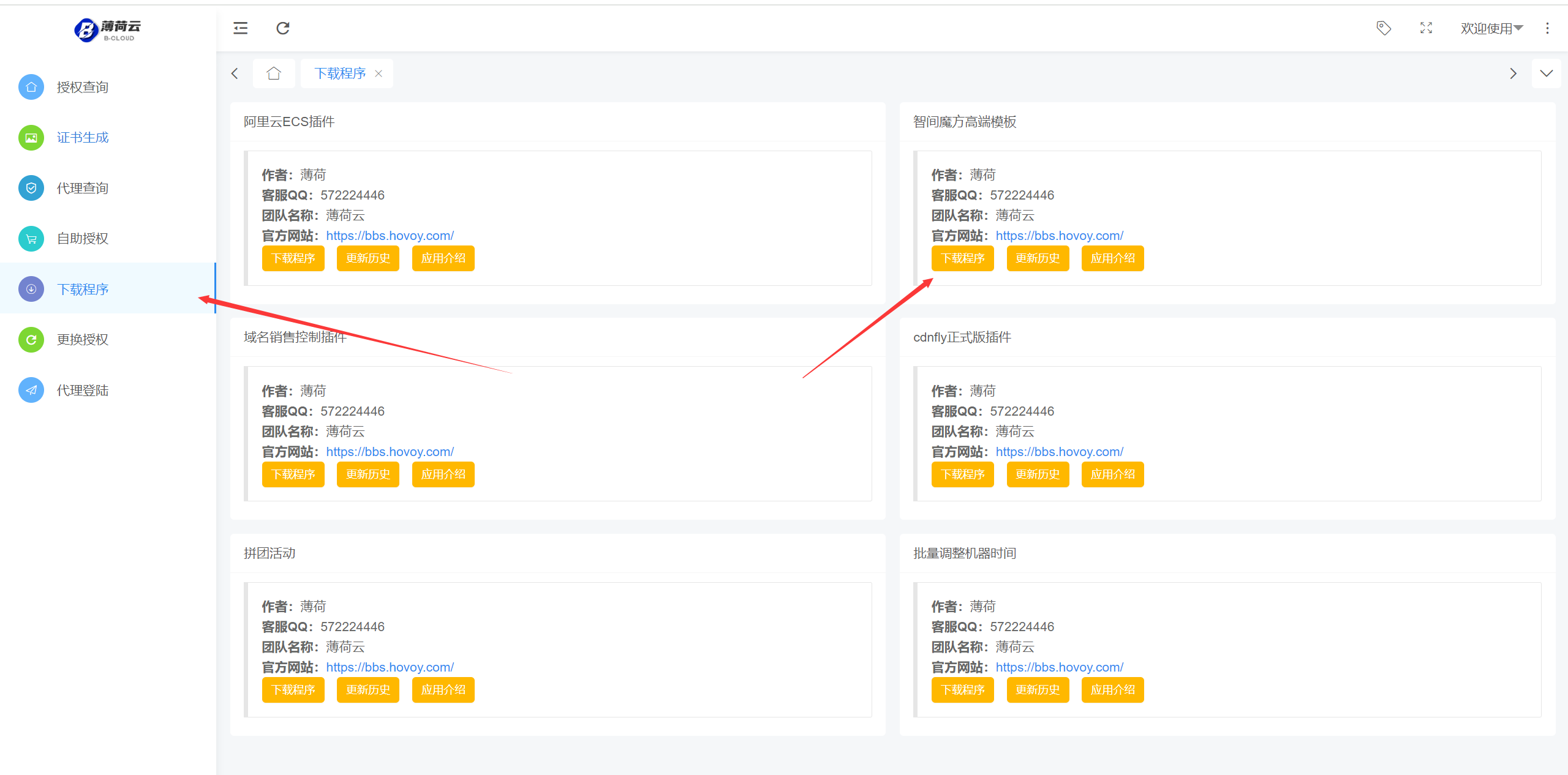Click 下载程序 button for 阿里云ECS插件
Screen dimensions: 1568x775
coord(293,258)
